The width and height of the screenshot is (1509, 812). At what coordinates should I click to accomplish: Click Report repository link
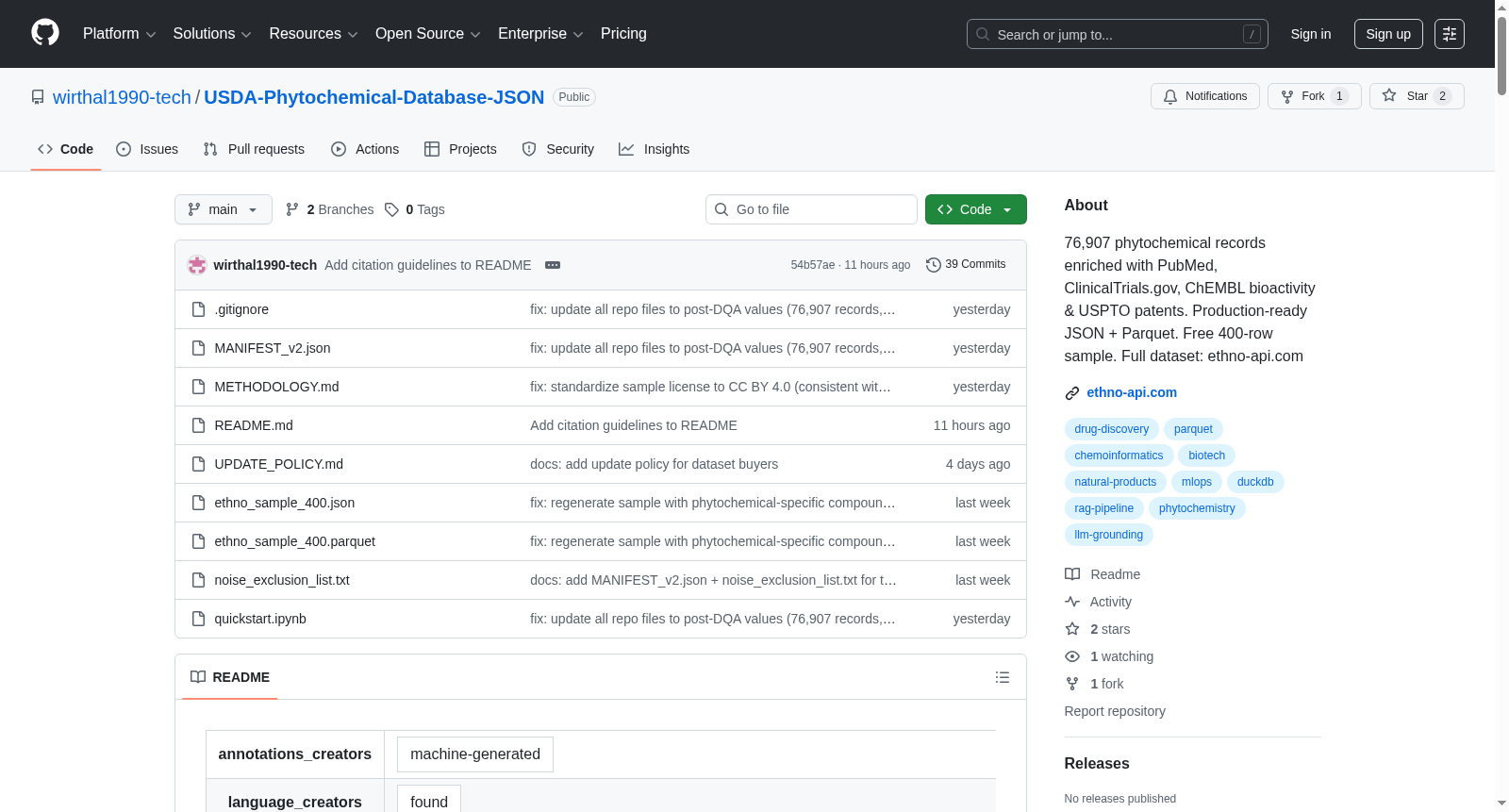click(x=1115, y=711)
